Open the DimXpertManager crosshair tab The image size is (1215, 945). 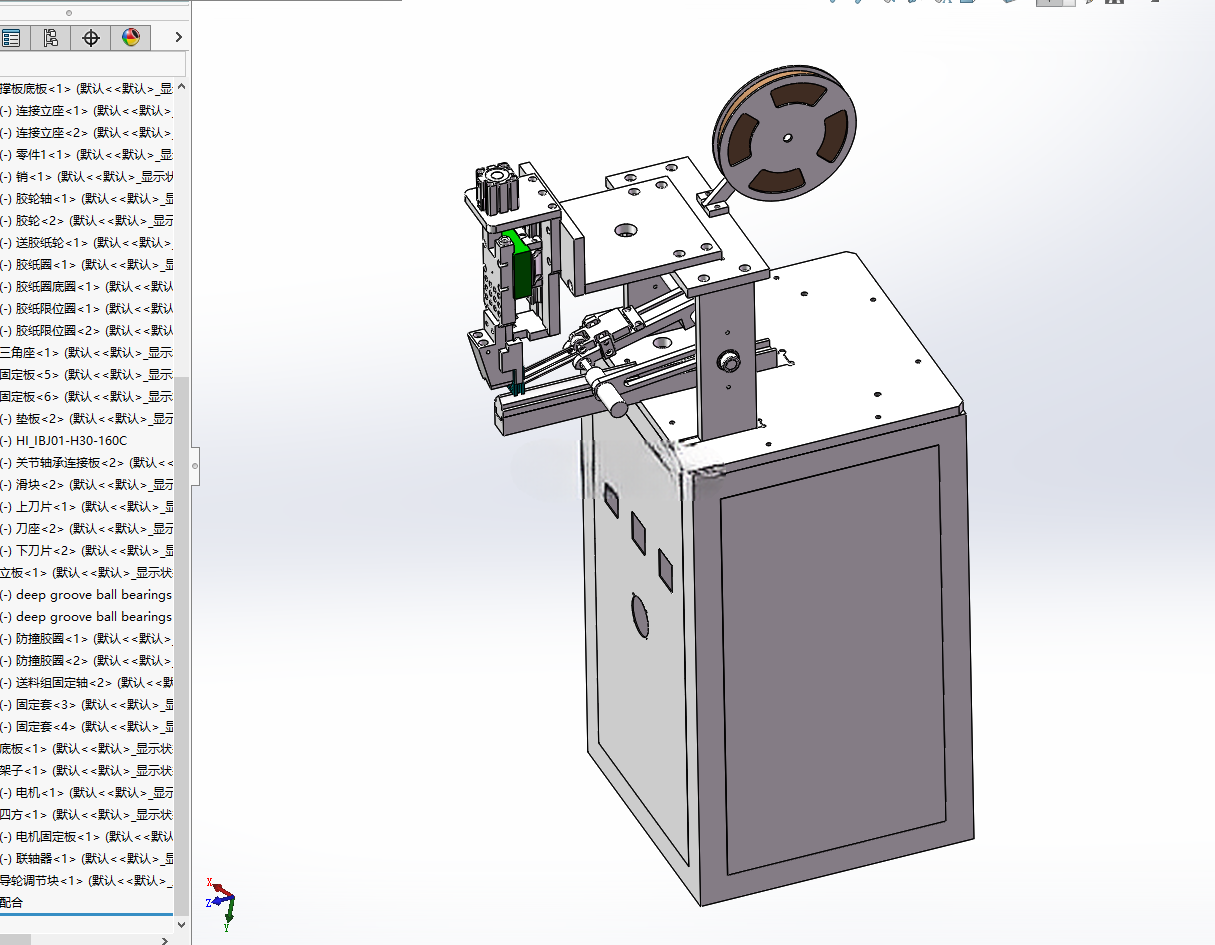(x=91, y=38)
